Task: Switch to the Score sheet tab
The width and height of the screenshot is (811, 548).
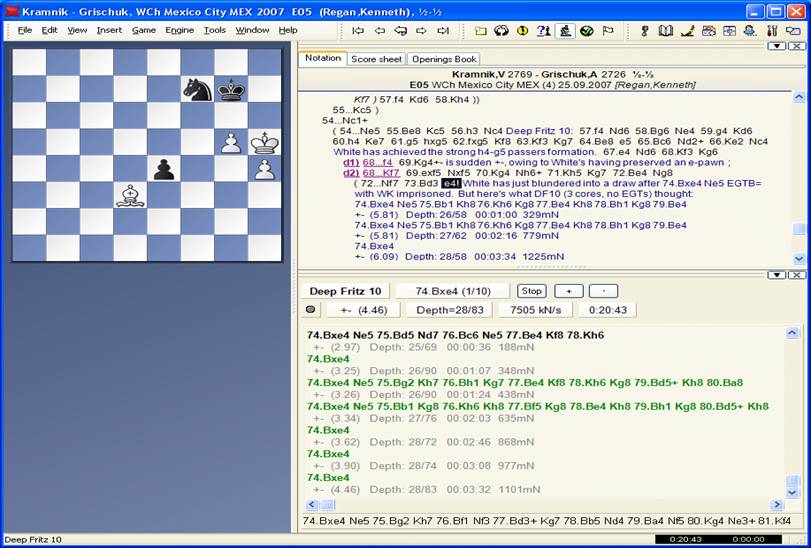Action: (376, 59)
